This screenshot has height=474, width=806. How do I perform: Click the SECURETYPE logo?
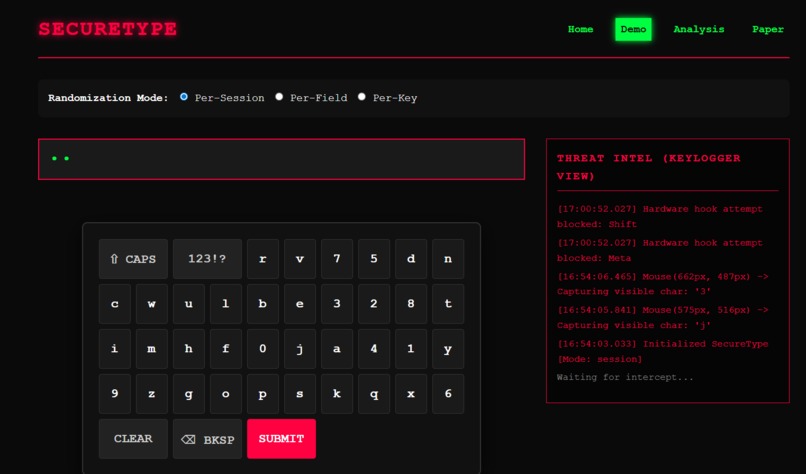coord(108,29)
